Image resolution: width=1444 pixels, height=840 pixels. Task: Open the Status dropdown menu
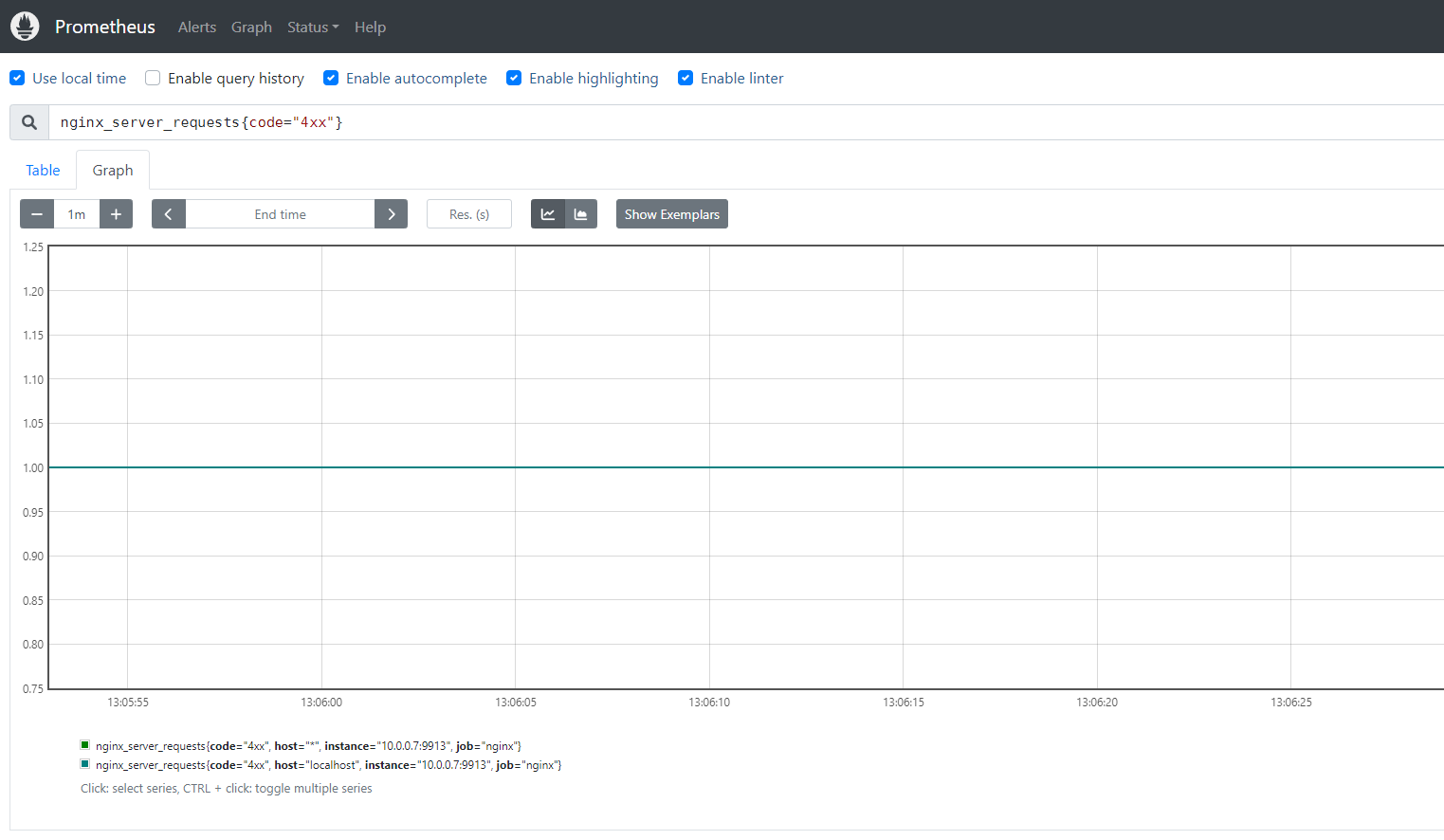(x=313, y=27)
